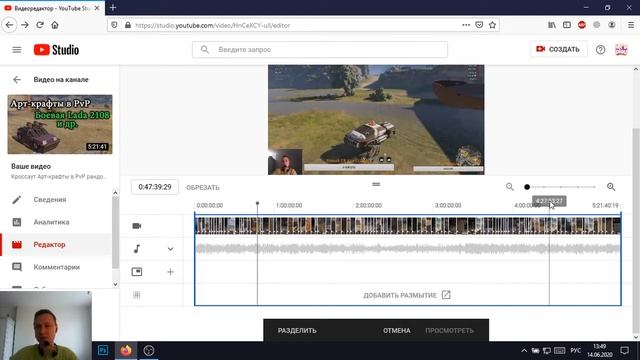Click the browser back arrow
This screenshot has height=360, width=640.
pyautogui.click(x=9, y=25)
